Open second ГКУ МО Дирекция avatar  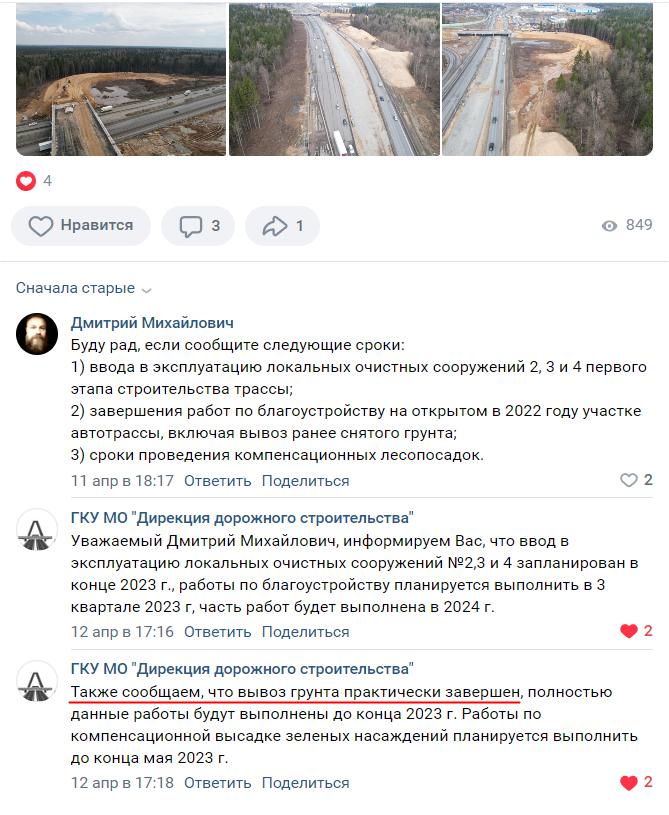(x=37, y=681)
